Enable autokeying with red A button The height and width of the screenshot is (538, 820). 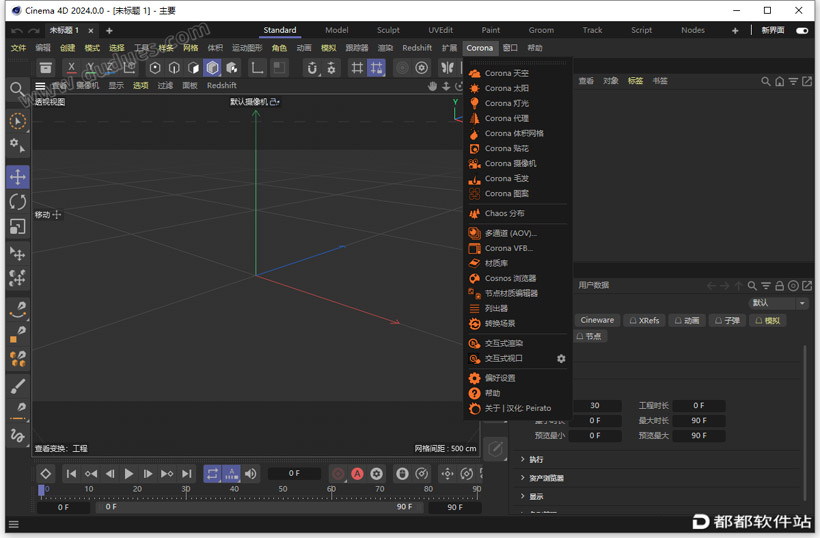pyautogui.click(x=357, y=474)
